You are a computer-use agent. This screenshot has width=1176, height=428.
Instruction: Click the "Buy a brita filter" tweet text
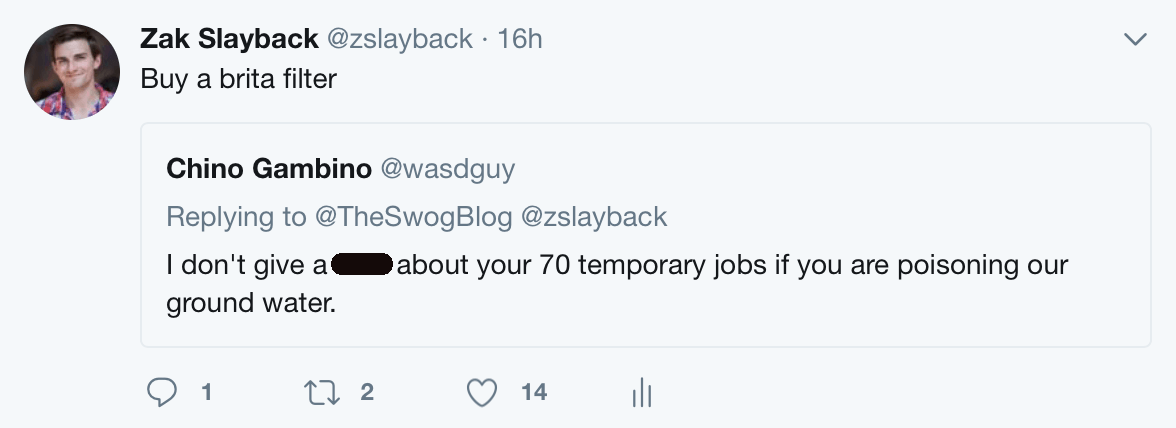(238, 78)
